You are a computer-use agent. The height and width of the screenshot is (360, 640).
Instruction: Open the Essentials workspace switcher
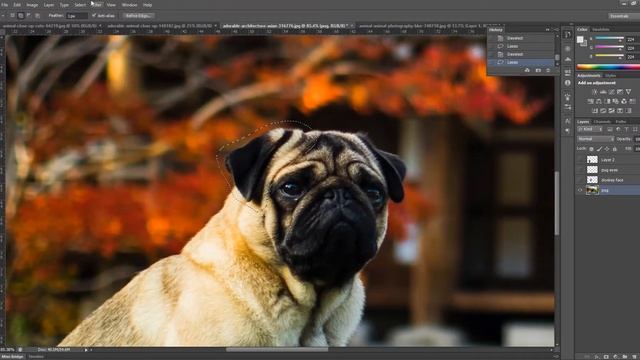623,16
